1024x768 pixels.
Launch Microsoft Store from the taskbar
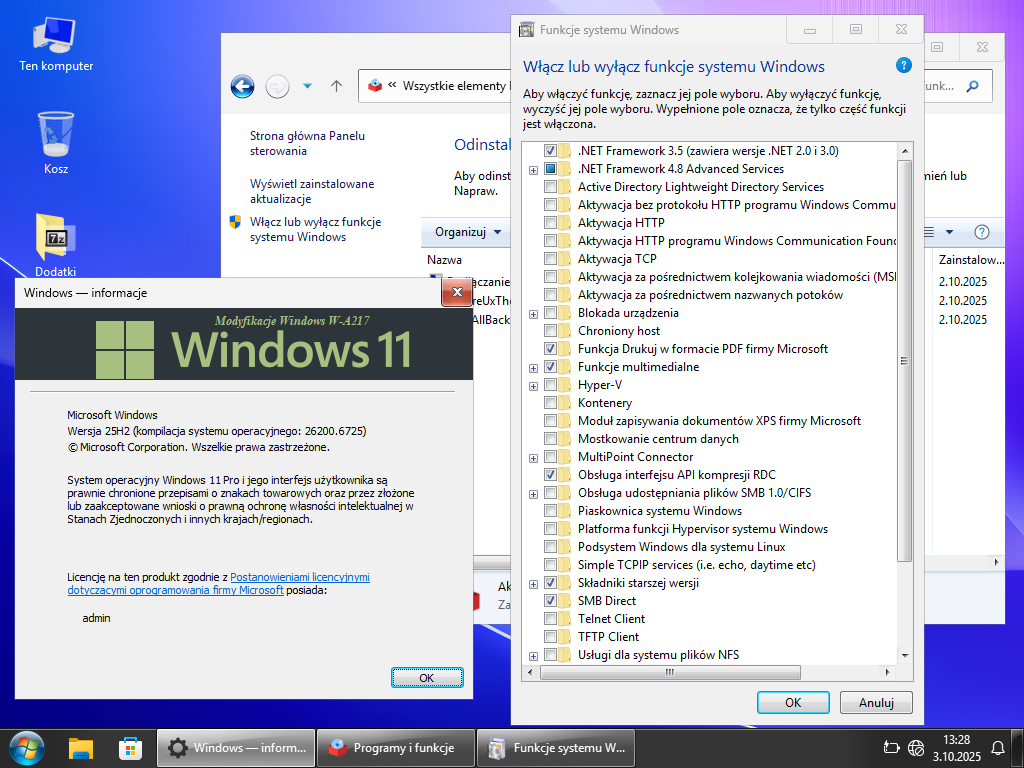(130, 747)
